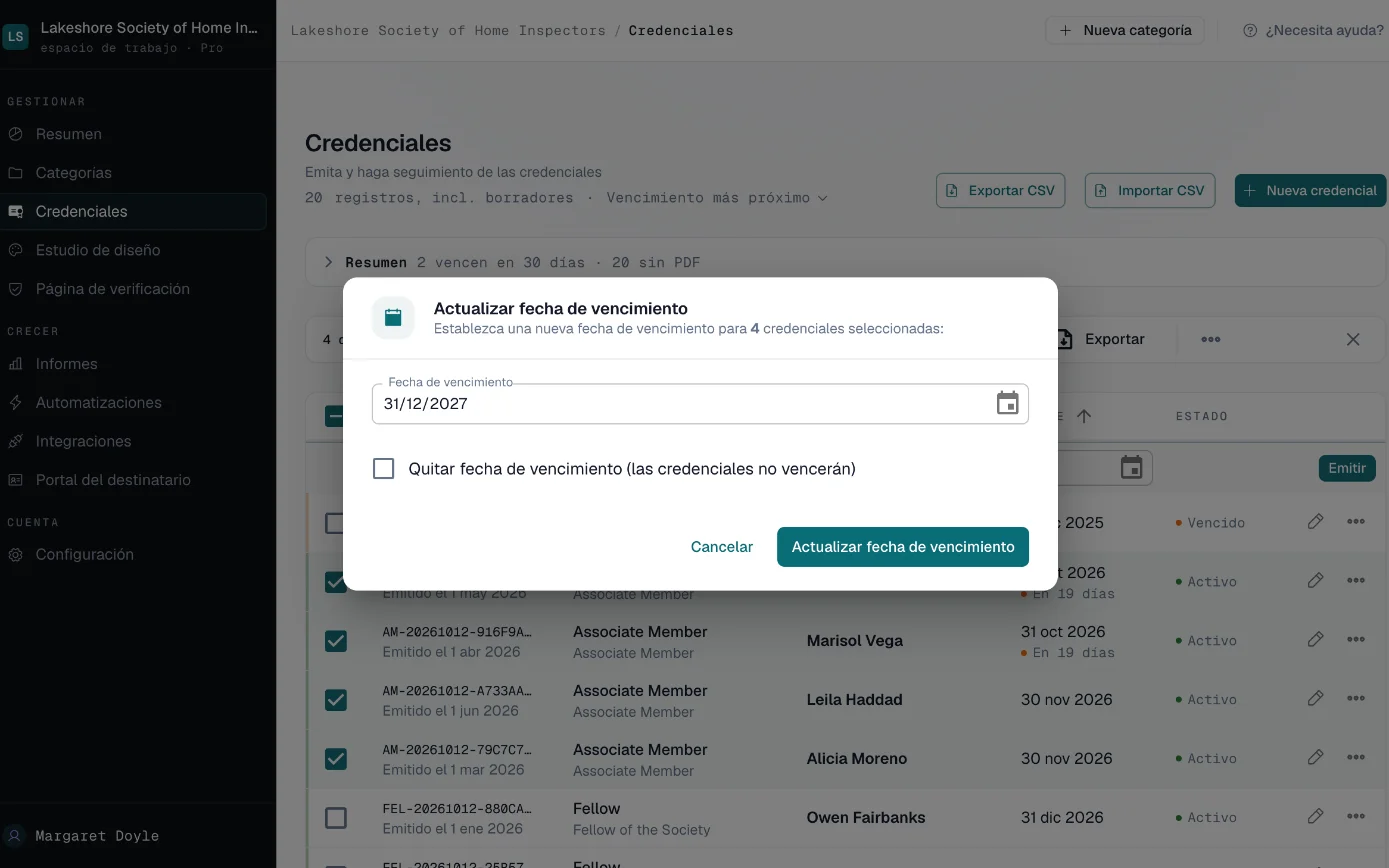
Task: Open Estudio de diseño in sidebar
Action: pos(98,250)
